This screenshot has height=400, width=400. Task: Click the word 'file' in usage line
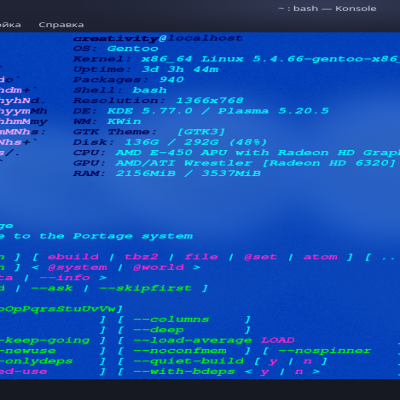201,257
